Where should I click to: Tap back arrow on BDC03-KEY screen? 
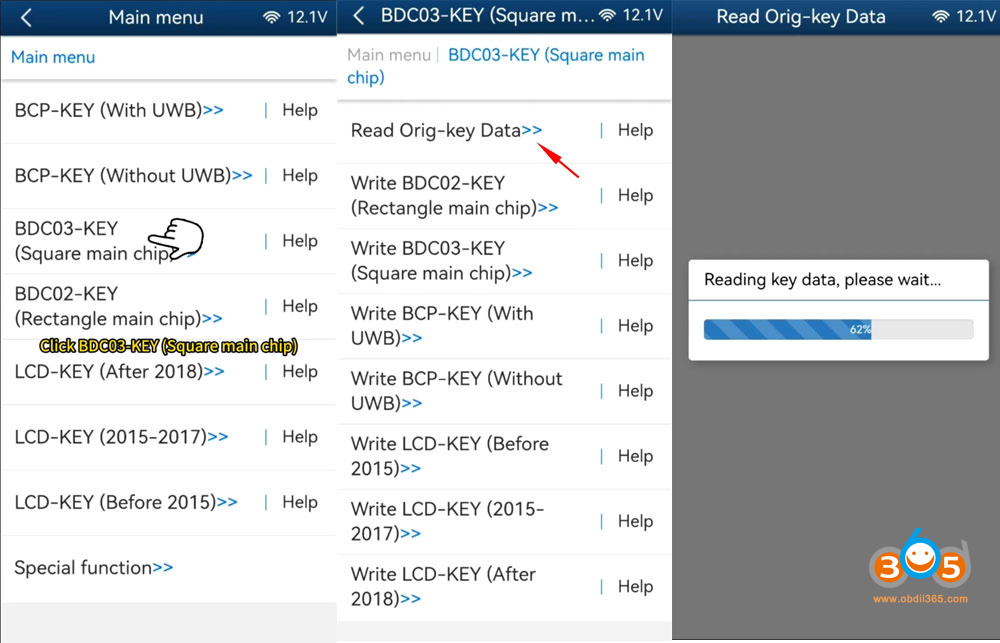359,16
